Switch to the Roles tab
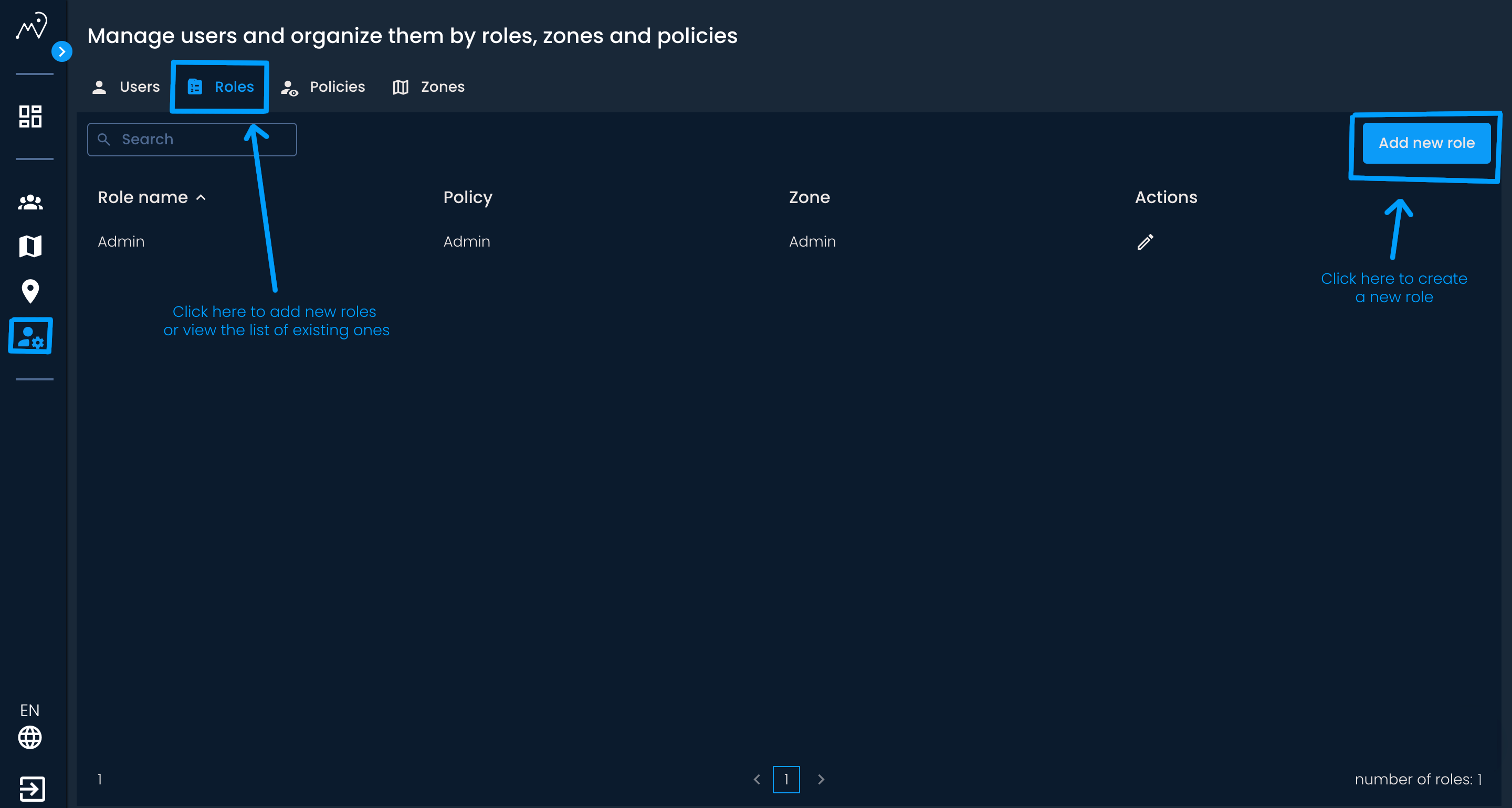Viewport: 1512px width, 808px height. [x=220, y=87]
